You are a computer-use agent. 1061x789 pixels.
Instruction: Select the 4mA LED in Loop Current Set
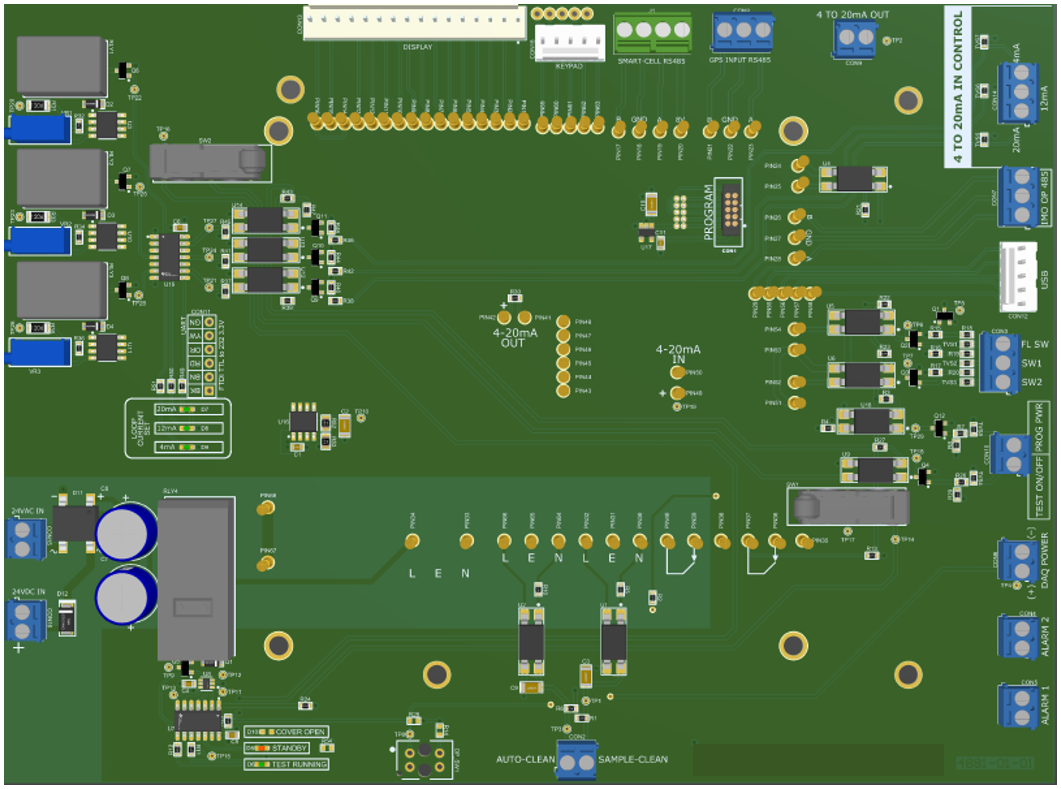(x=187, y=447)
